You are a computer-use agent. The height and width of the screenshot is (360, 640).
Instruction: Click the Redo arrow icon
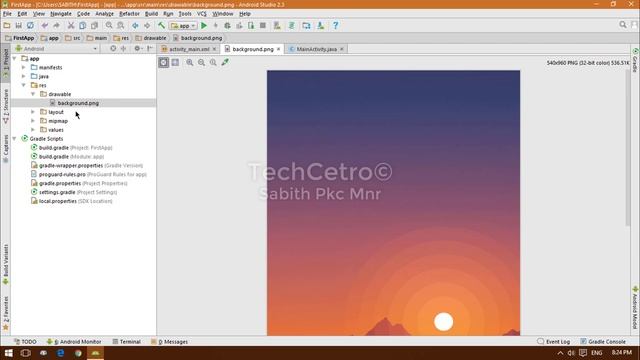[x=56, y=25]
